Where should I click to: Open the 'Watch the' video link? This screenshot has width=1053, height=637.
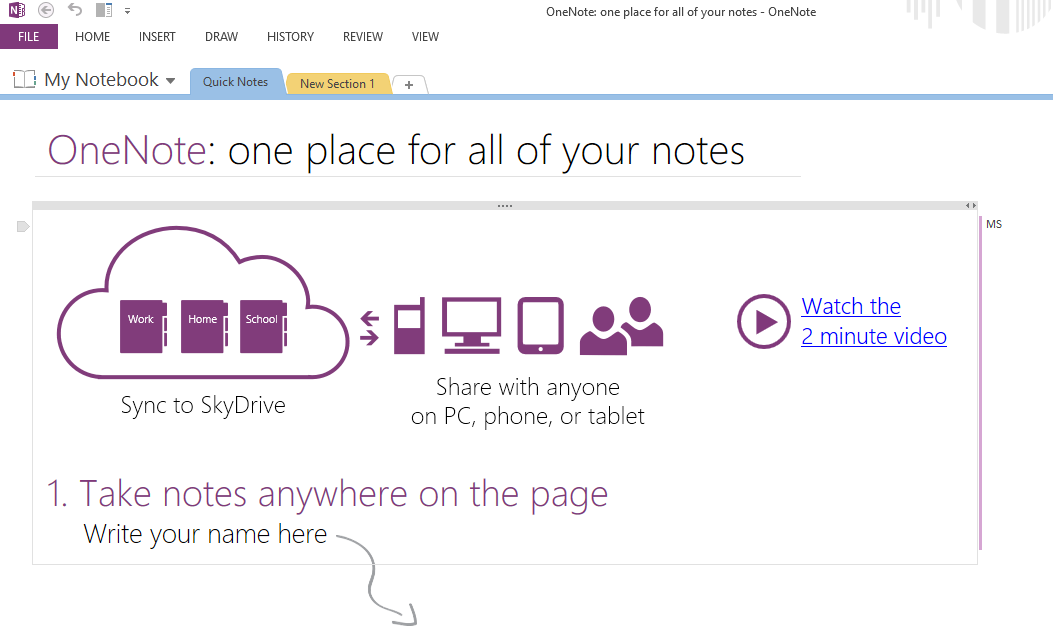coord(851,307)
